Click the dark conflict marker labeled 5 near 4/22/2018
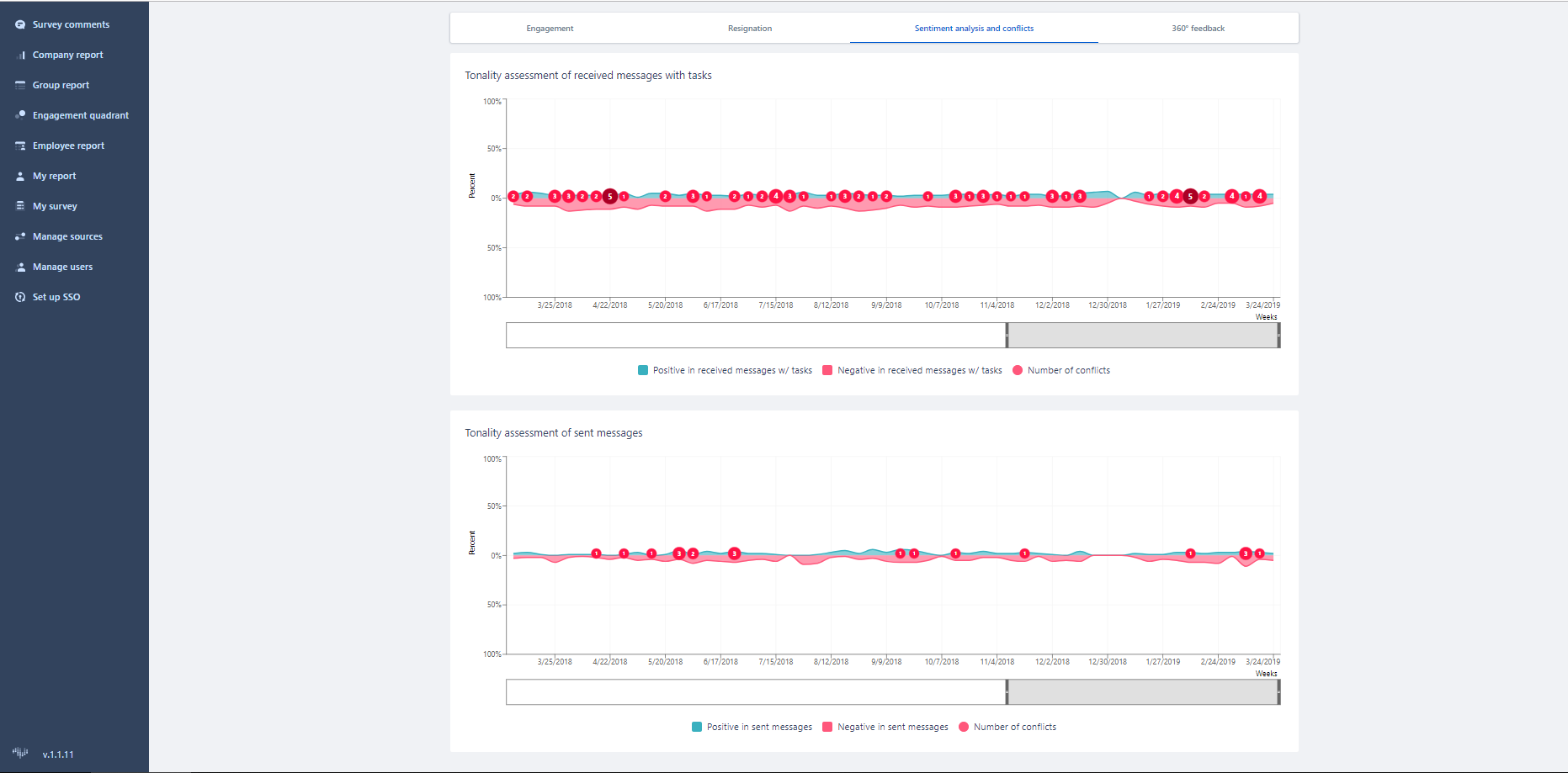The width and height of the screenshot is (1568, 773). point(610,196)
